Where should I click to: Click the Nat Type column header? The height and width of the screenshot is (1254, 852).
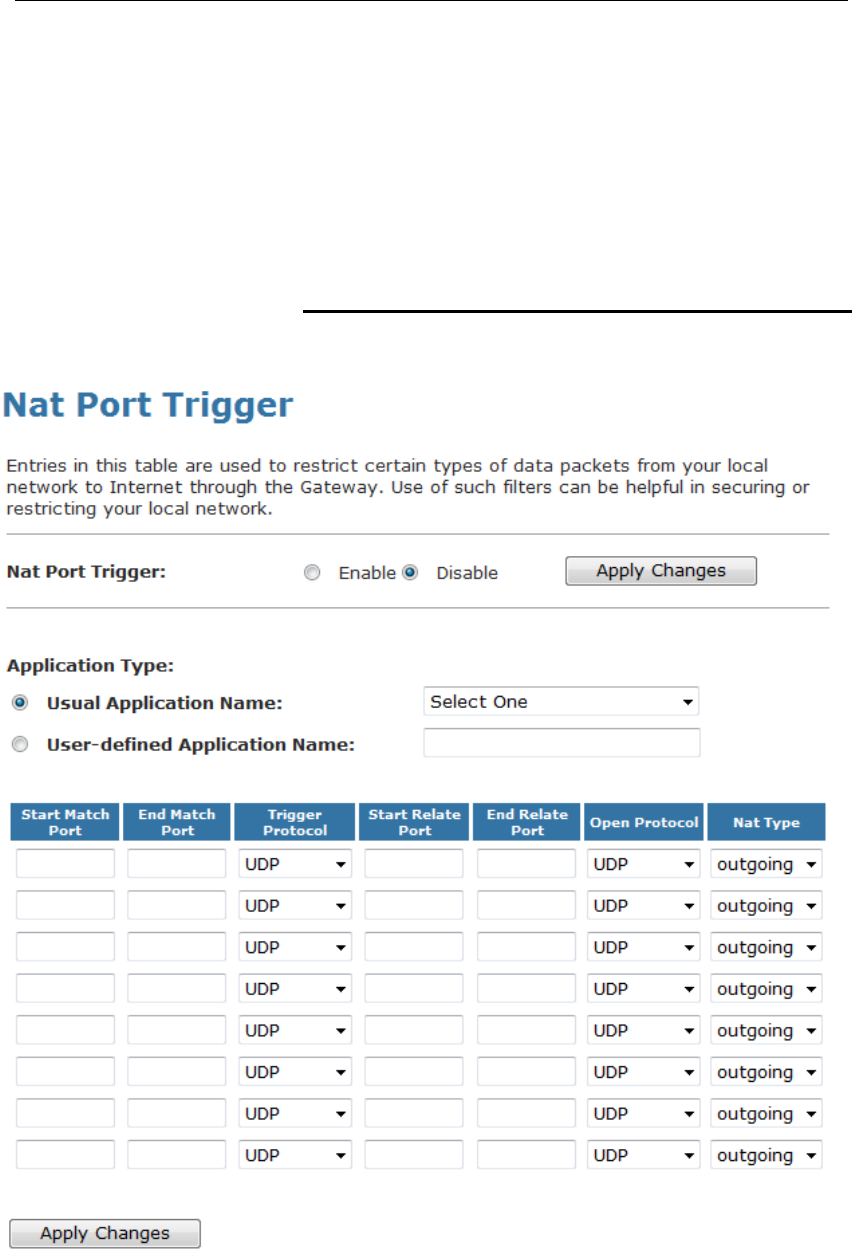point(767,822)
